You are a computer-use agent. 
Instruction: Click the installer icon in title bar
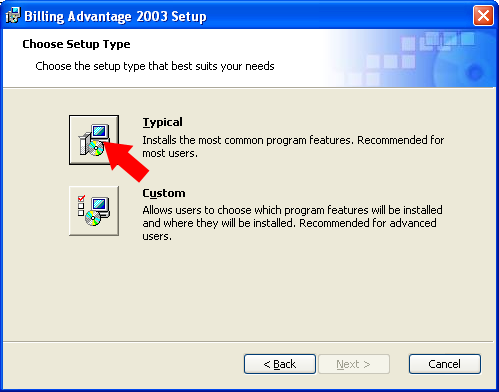tap(13, 15)
